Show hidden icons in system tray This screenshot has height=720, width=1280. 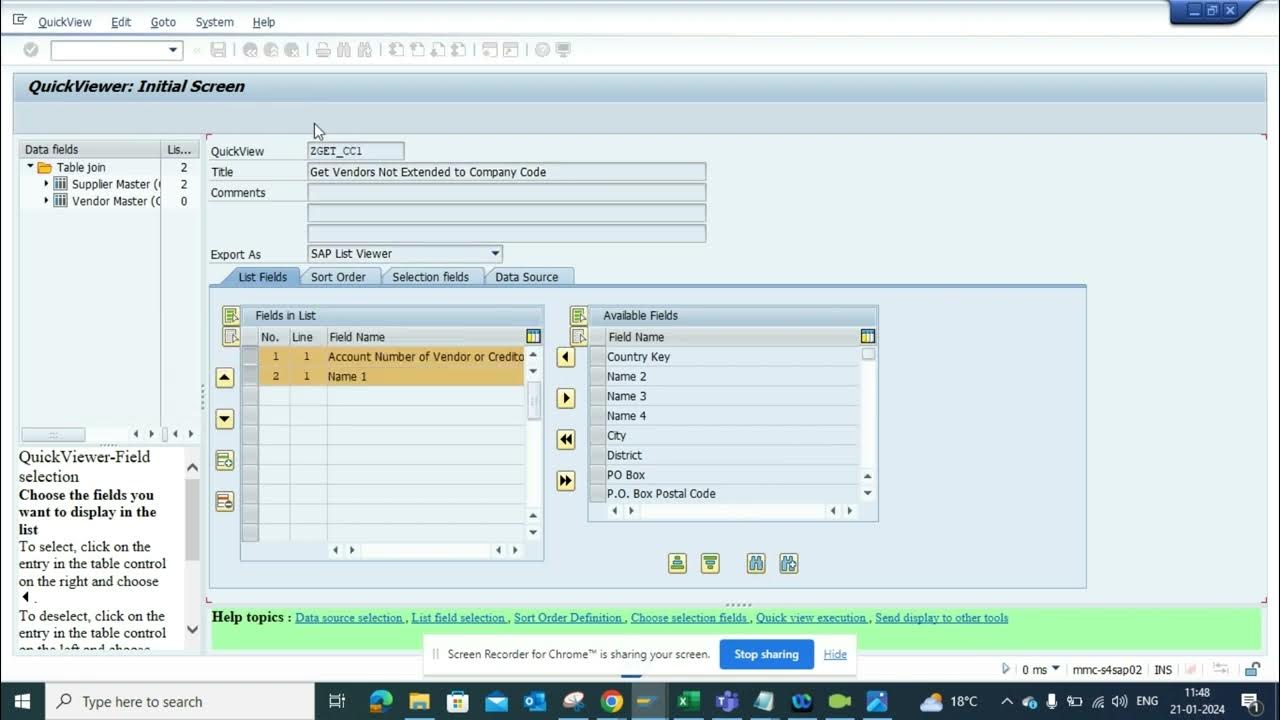[x=1007, y=701]
